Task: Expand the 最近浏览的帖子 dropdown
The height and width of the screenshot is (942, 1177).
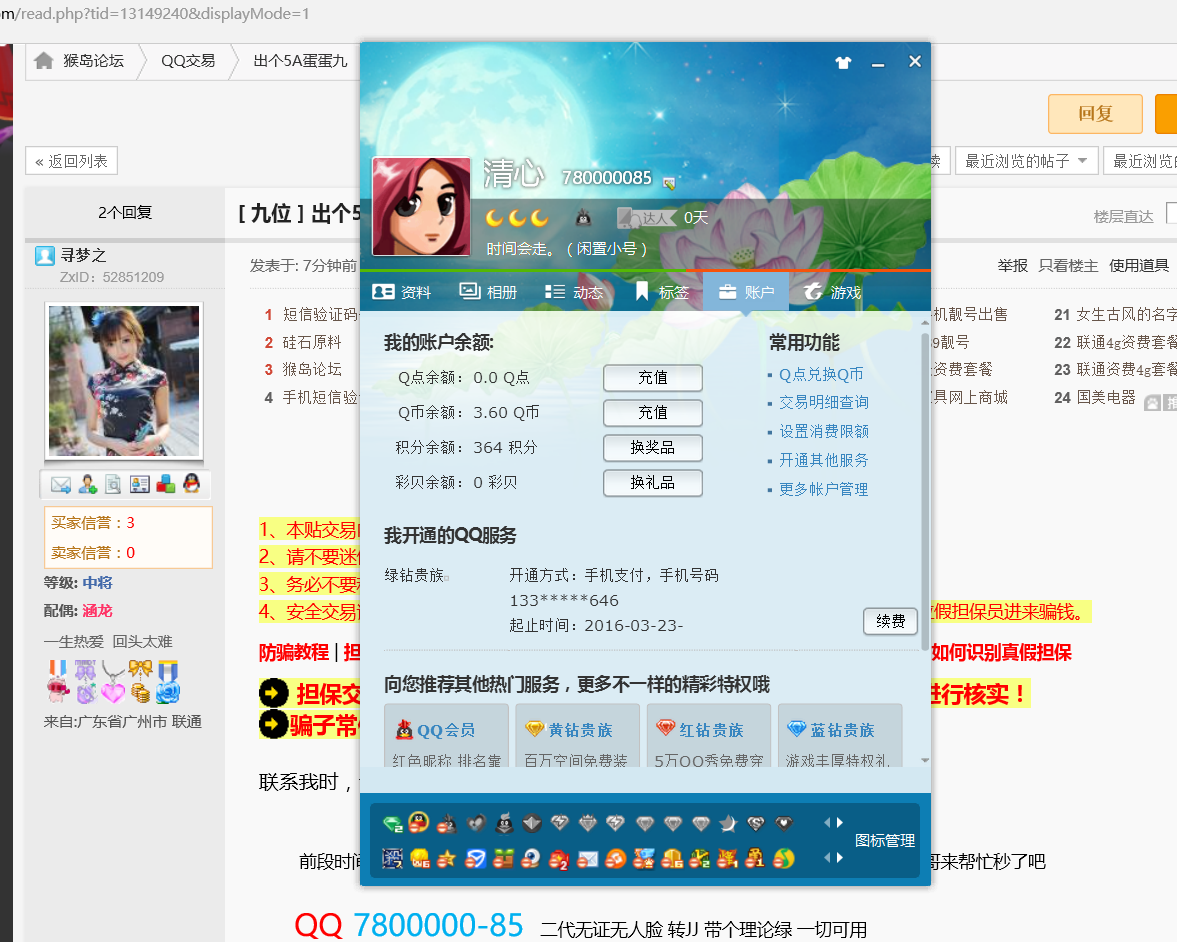Action: tap(1026, 161)
